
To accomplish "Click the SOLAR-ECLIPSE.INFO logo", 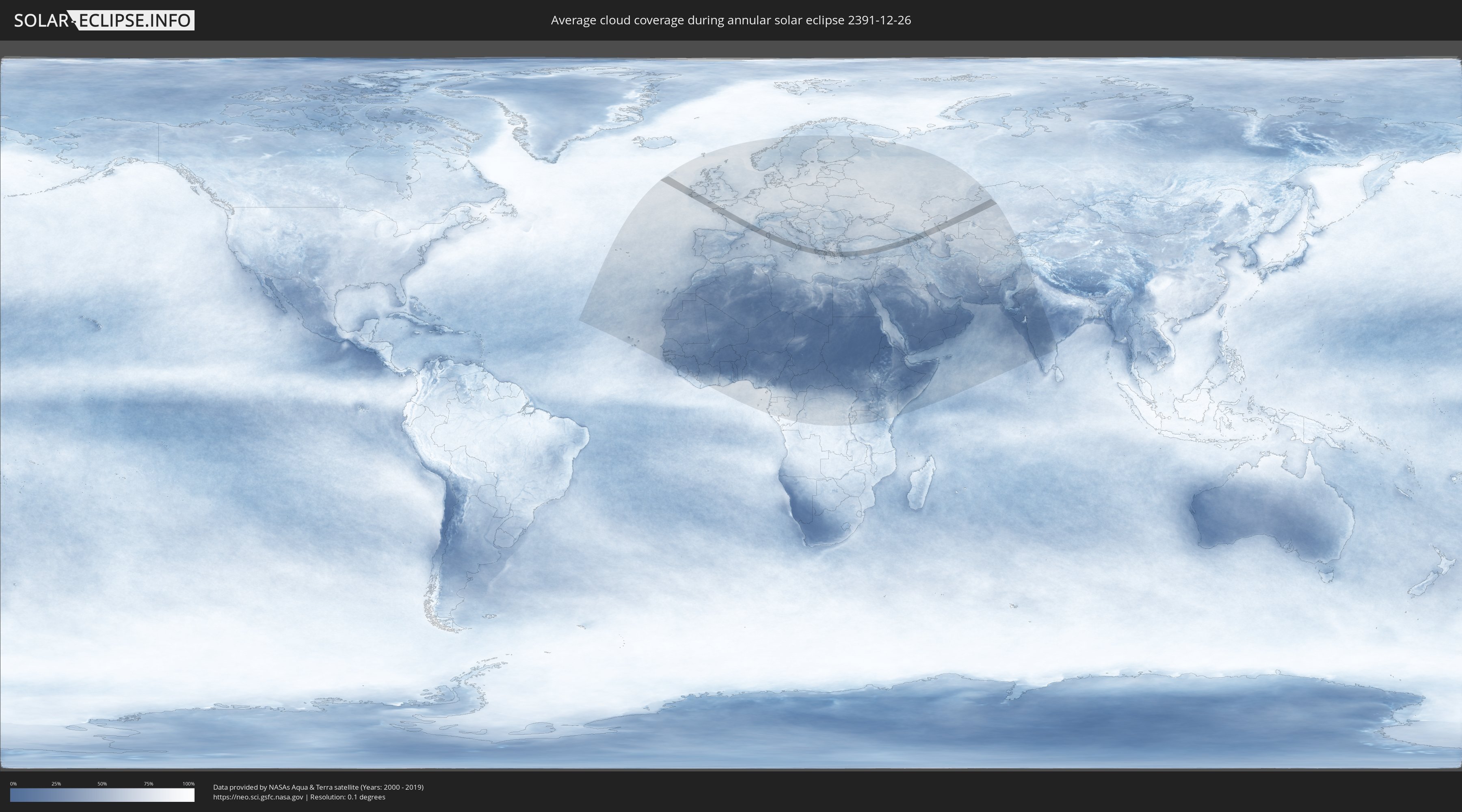I will pyautogui.click(x=104, y=20).
